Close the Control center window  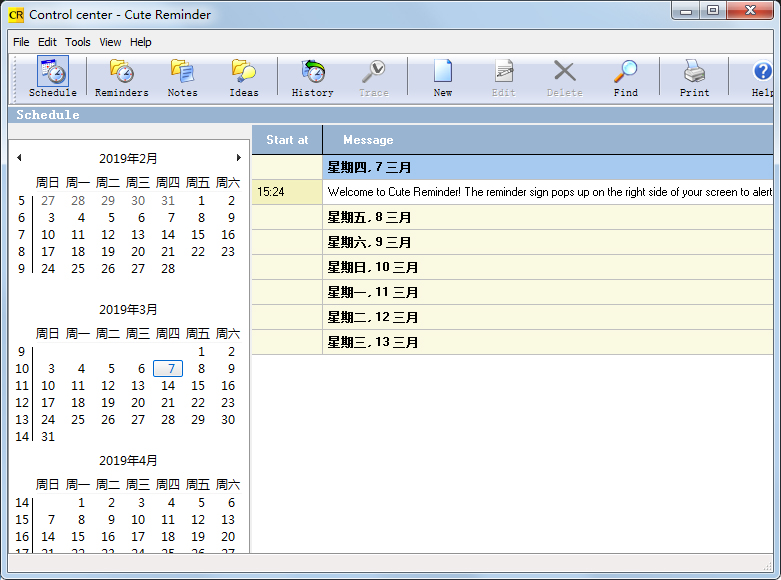coord(750,11)
